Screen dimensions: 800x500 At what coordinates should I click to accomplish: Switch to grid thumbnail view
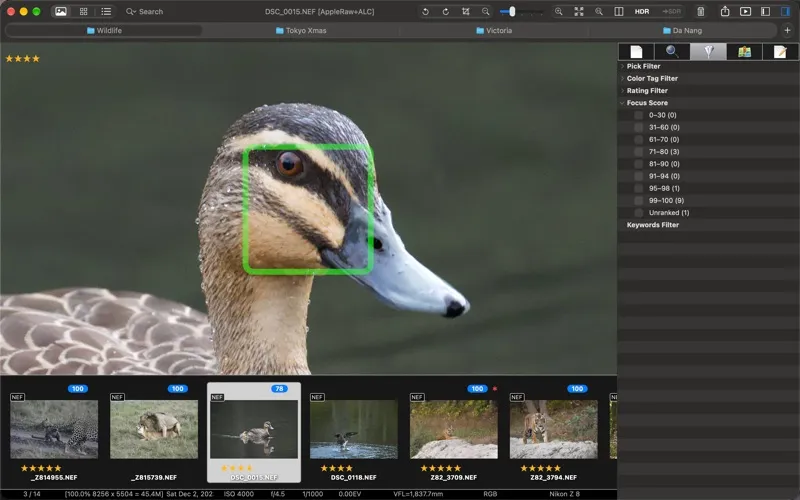tap(83, 11)
